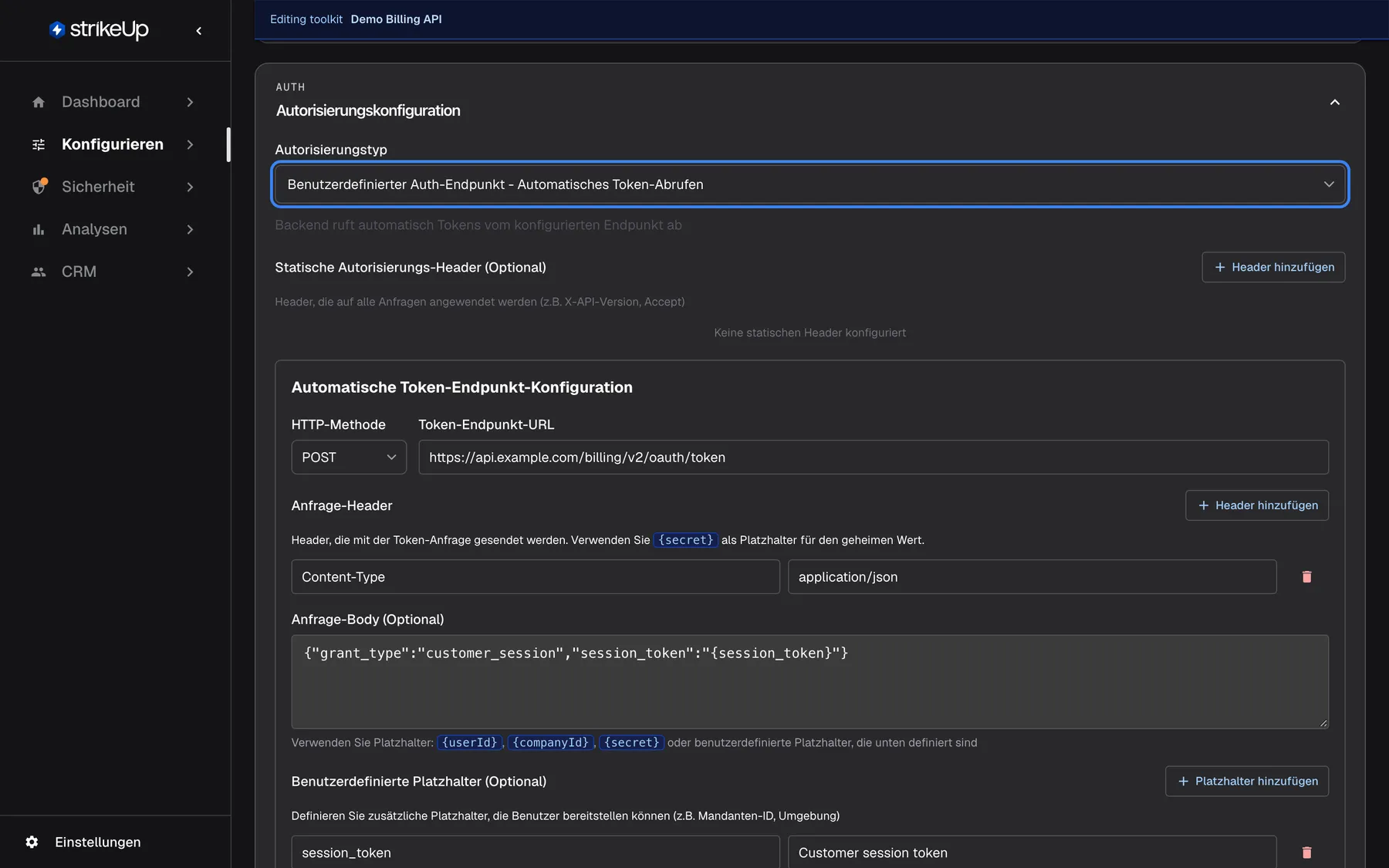The width and height of the screenshot is (1389, 868).
Task: Click the Einstellungen gear icon
Action: [32, 842]
